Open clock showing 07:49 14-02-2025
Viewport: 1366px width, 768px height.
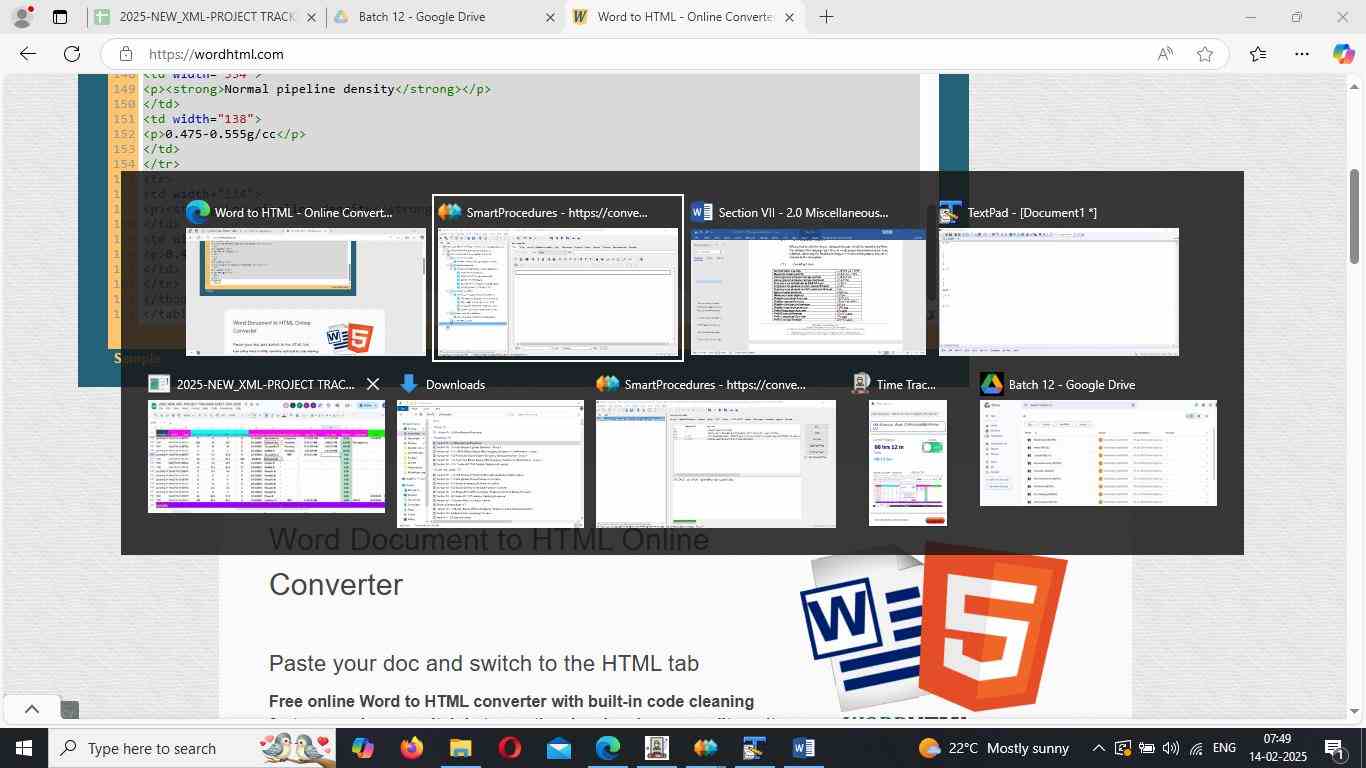coord(1276,748)
